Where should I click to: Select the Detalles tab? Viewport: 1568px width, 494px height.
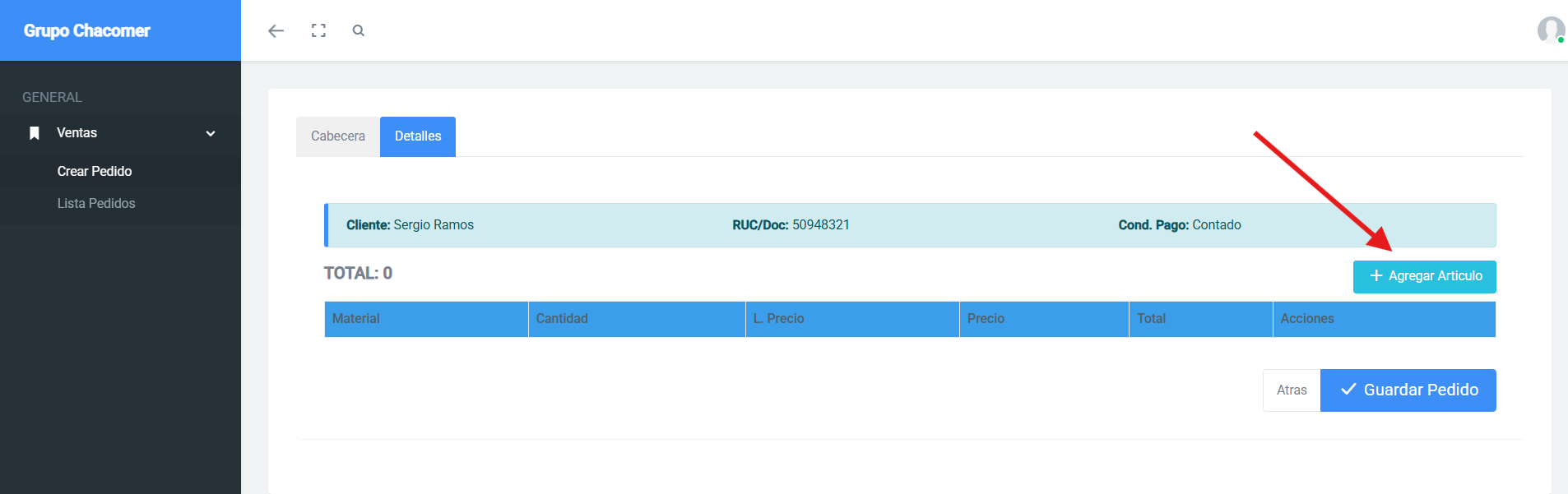point(418,136)
